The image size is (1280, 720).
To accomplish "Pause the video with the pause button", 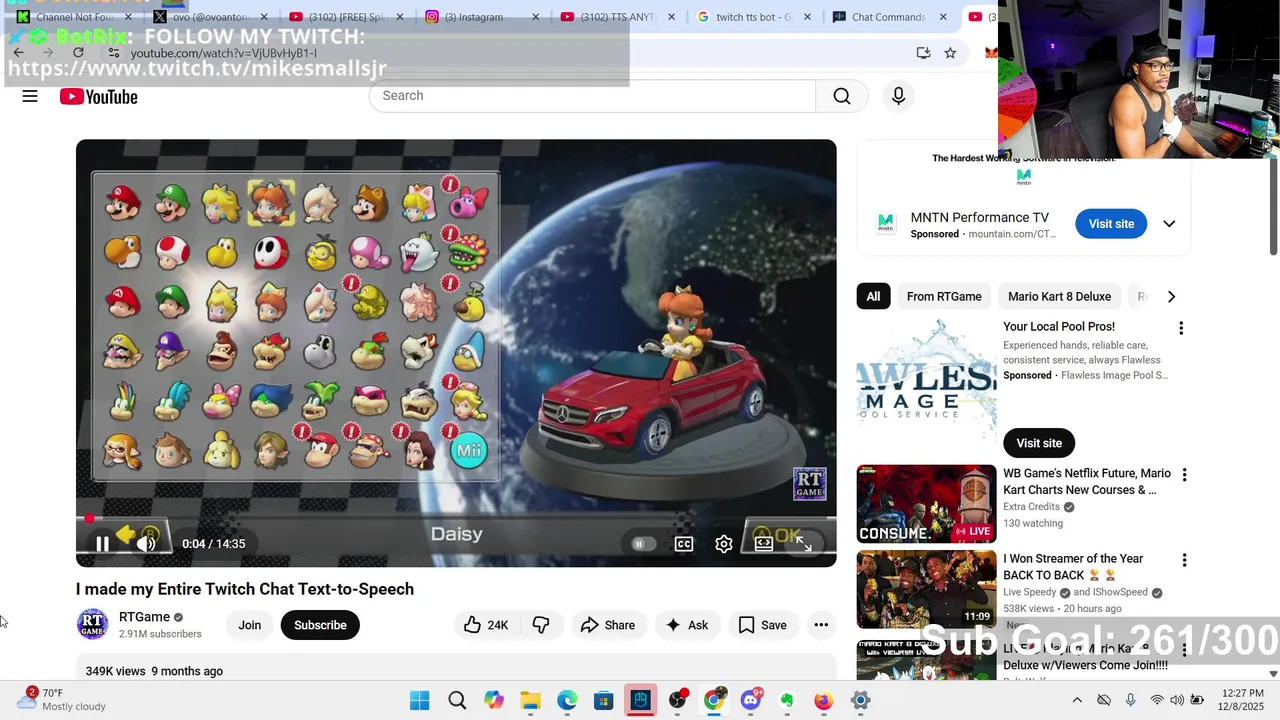I will click(x=102, y=544).
